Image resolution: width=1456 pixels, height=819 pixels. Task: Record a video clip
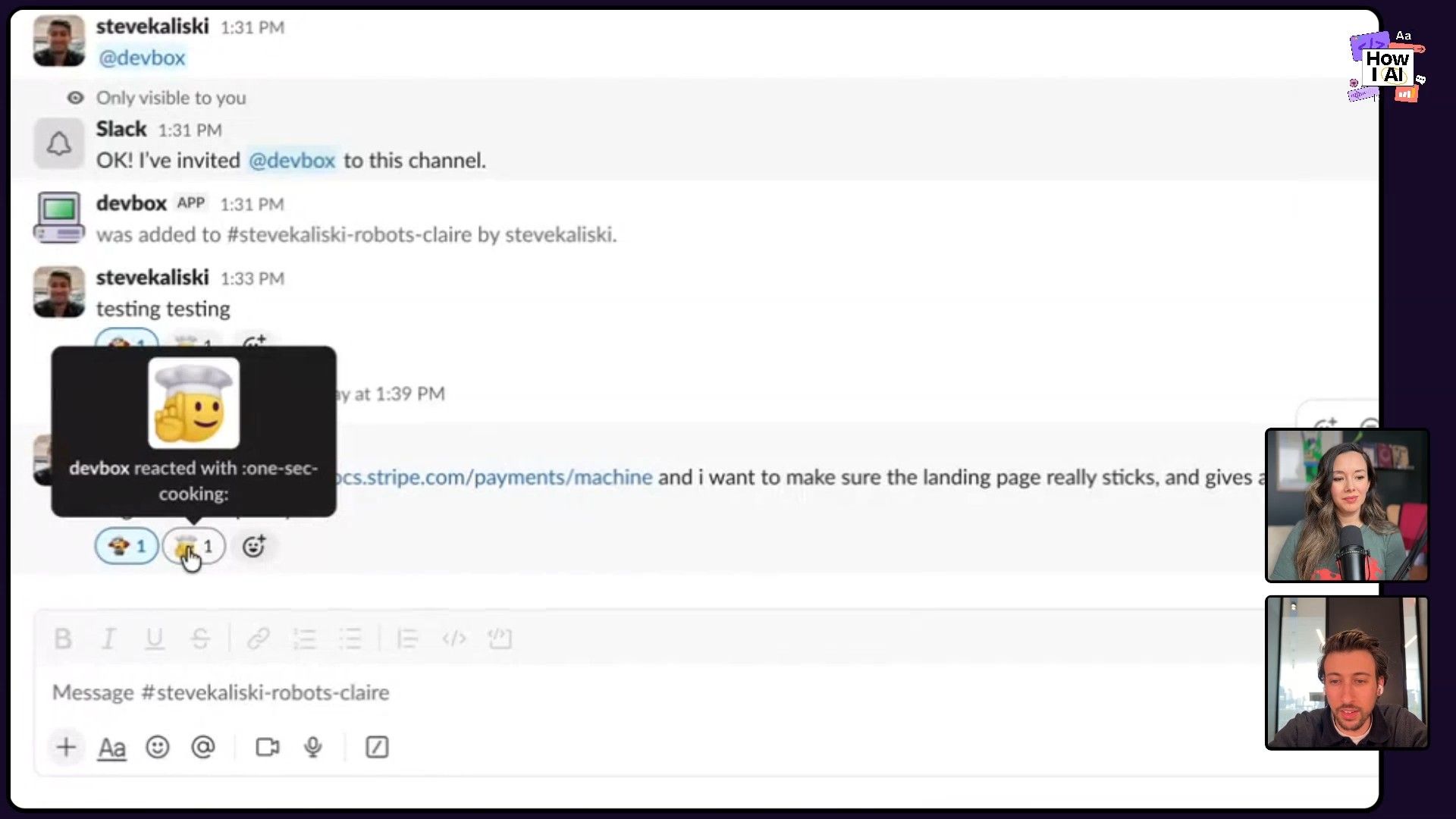[267, 748]
